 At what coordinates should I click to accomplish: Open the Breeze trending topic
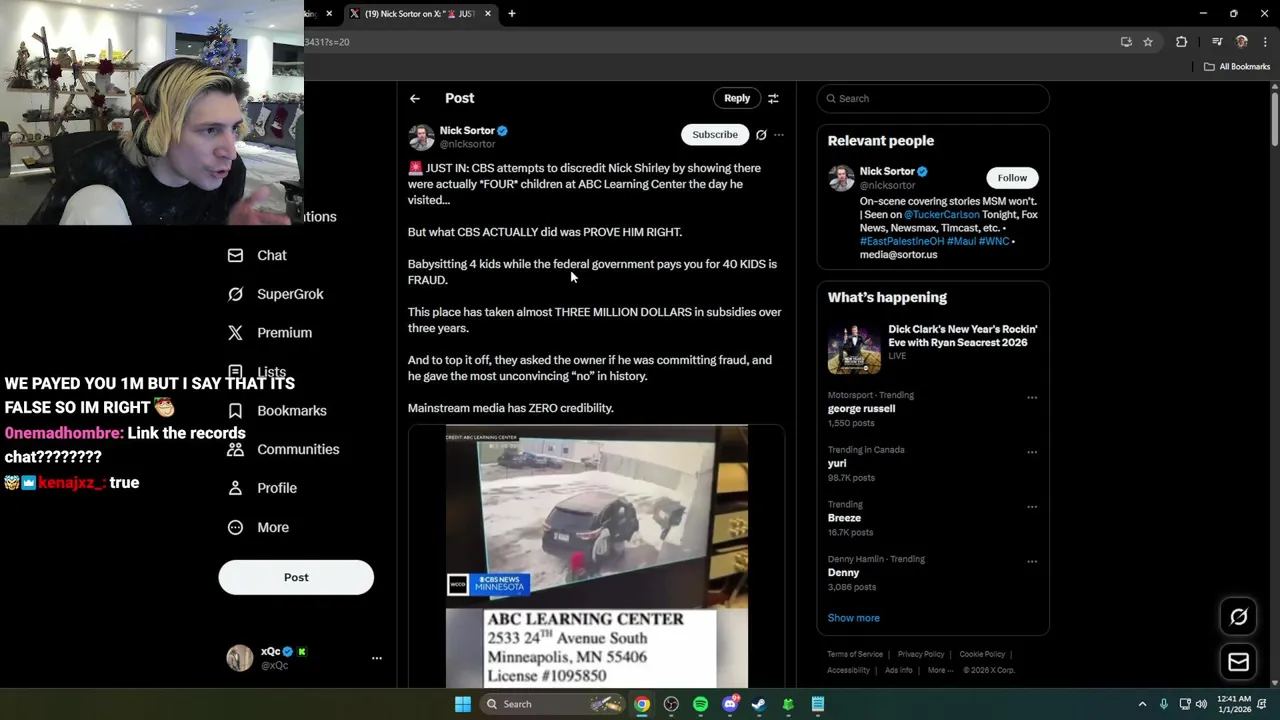pos(844,518)
